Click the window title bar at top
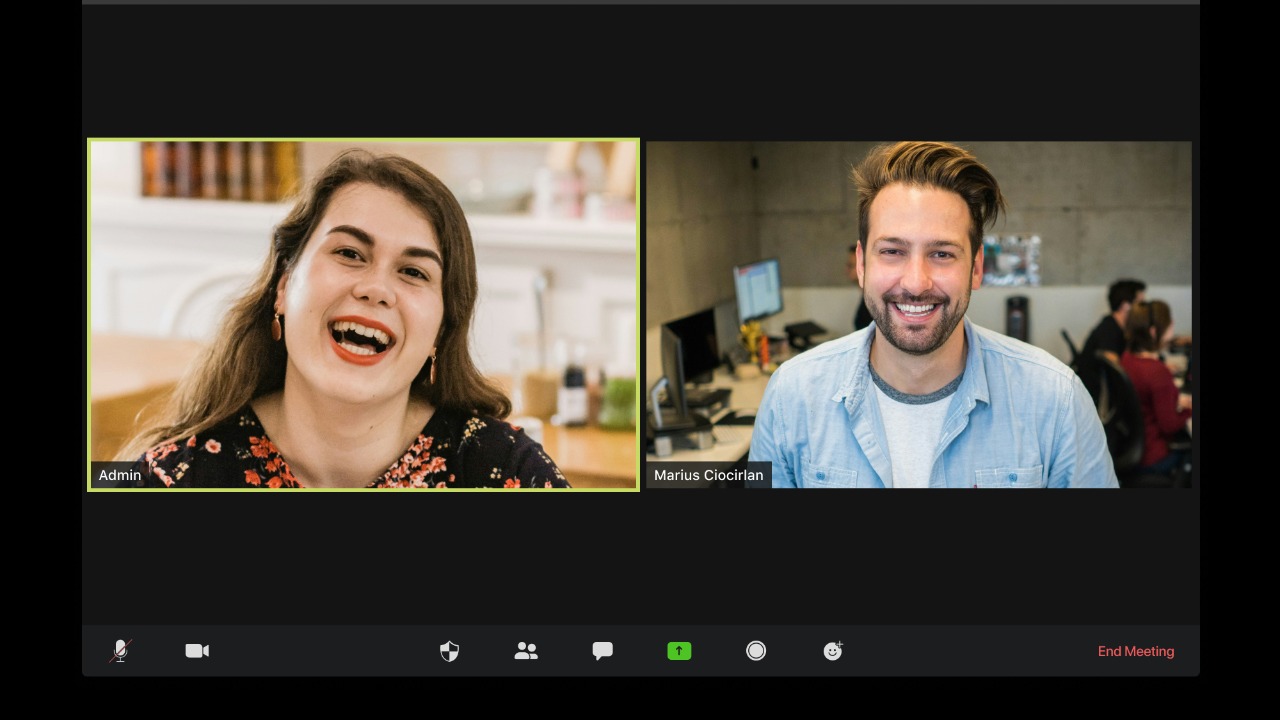This screenshot has height=720, width=1280. tap(640, 2)
